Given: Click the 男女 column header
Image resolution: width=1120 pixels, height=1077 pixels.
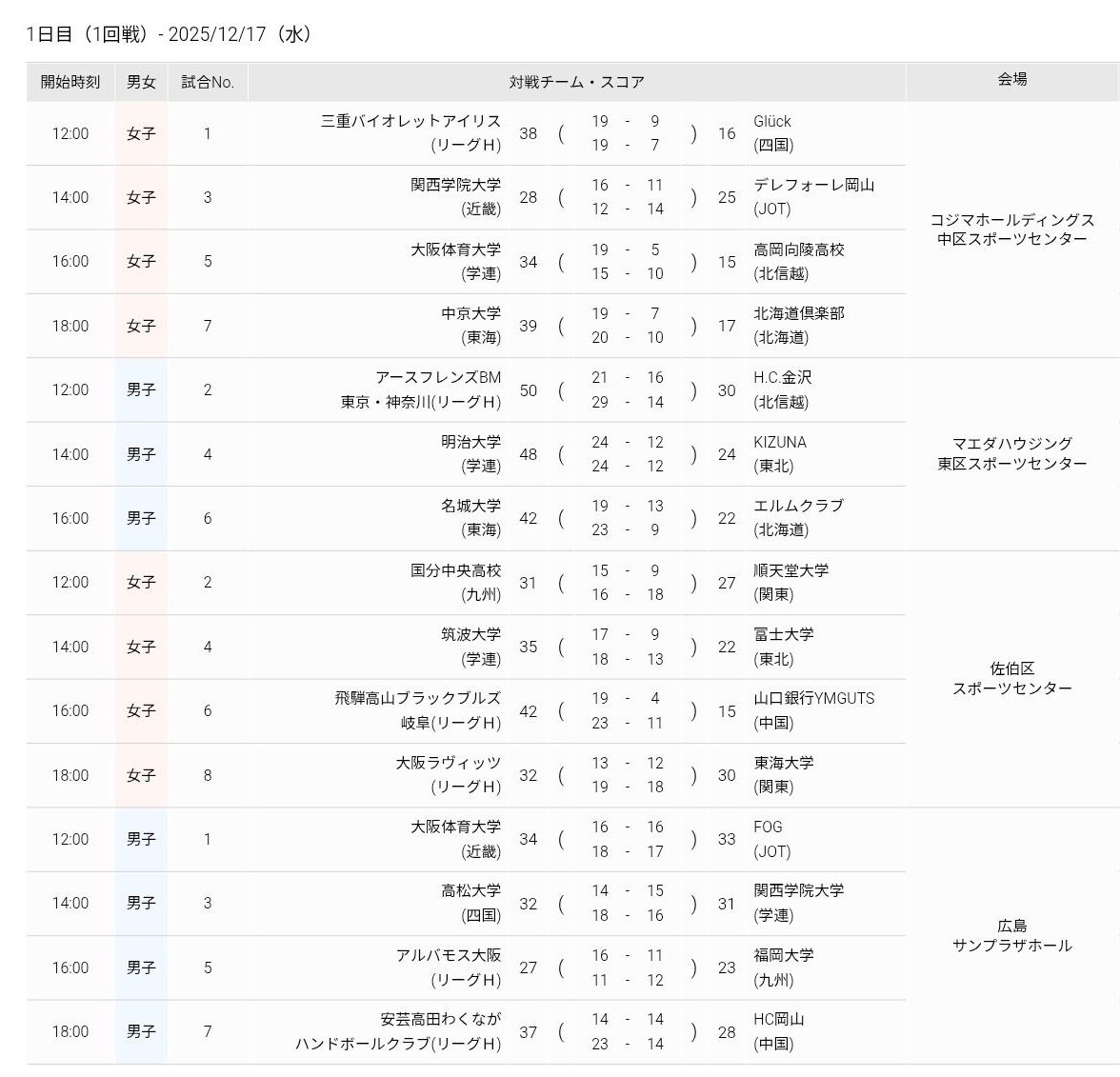Looking at the screenshot, I should (141, 82).
